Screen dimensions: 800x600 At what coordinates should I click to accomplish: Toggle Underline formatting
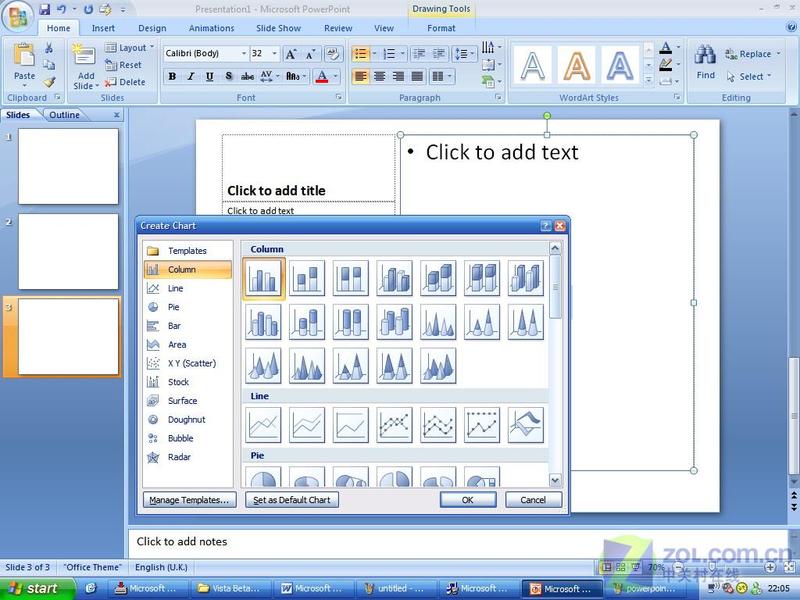click(x=210, y=77)
